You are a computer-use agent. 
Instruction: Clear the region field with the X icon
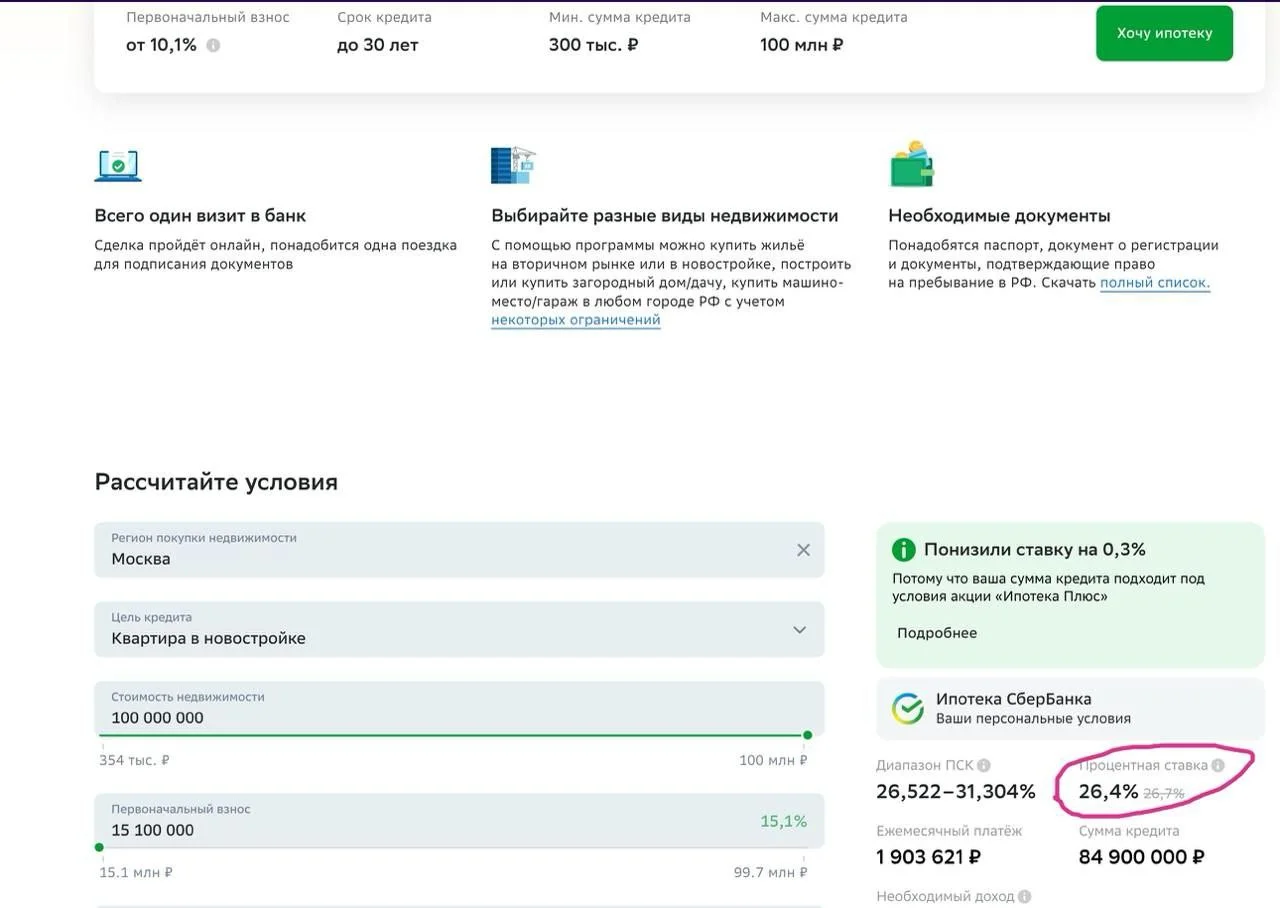pyautogui.click(x=803, y=550)
